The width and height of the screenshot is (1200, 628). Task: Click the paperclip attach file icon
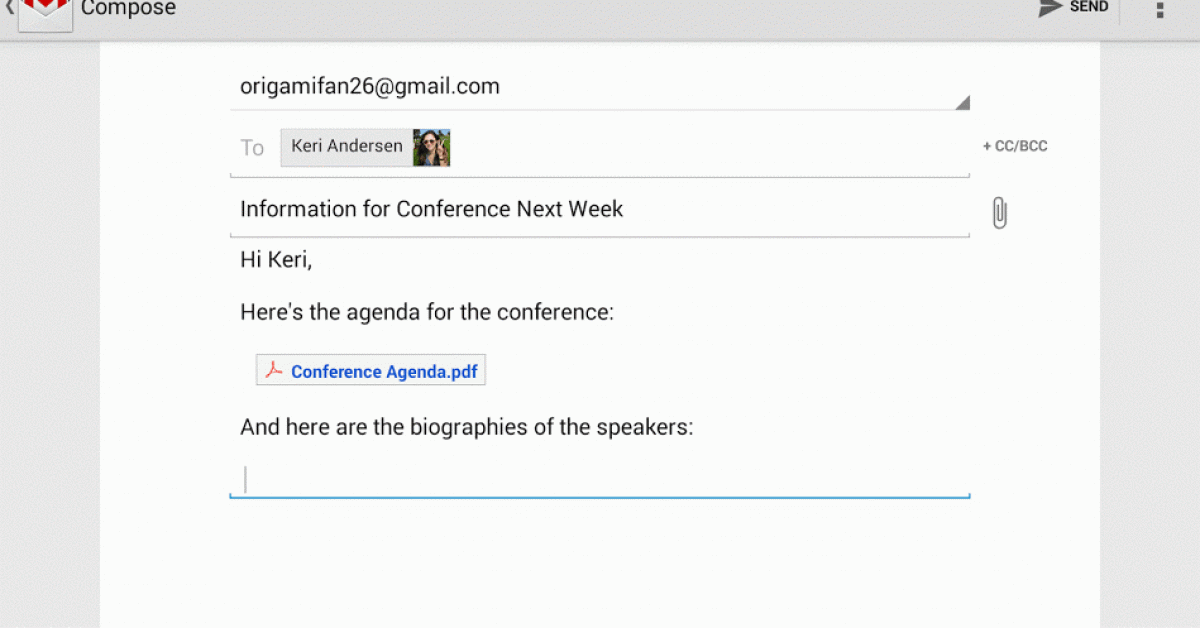999,213
